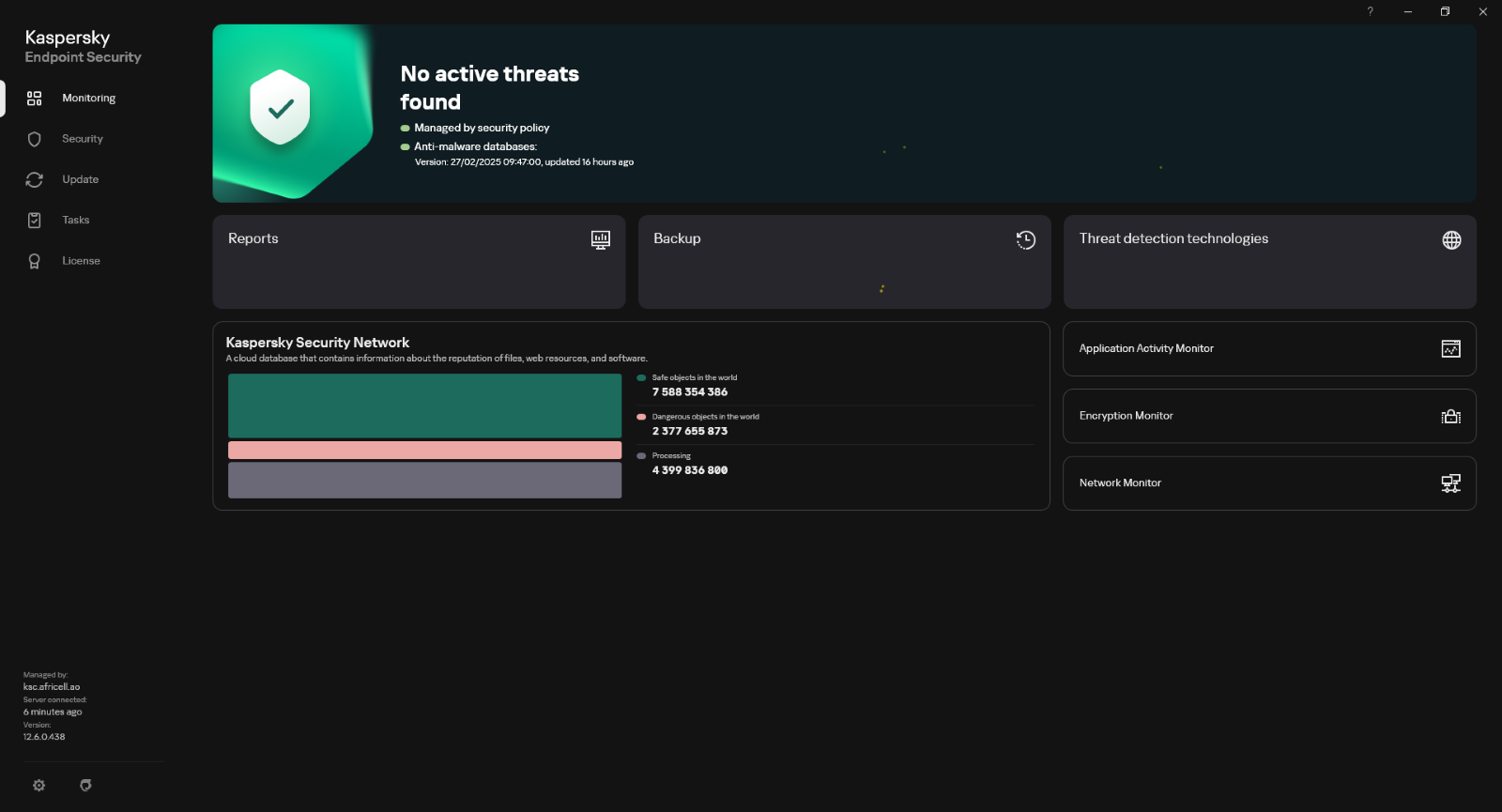
Task: Click the Reports chart monitor icon
Action: coord(601,240)
